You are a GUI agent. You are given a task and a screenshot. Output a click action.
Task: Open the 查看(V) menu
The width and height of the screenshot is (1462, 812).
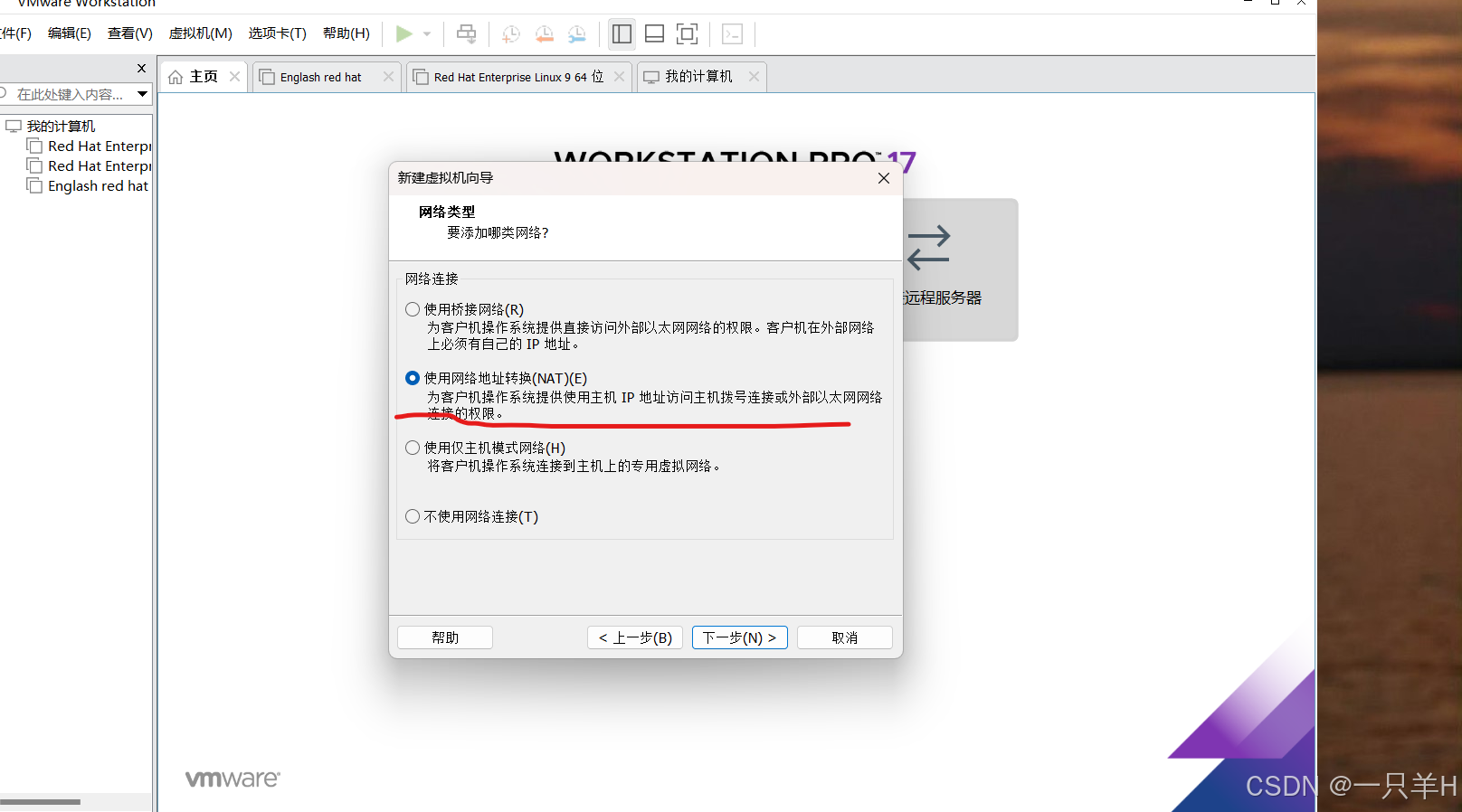[130, 33]
